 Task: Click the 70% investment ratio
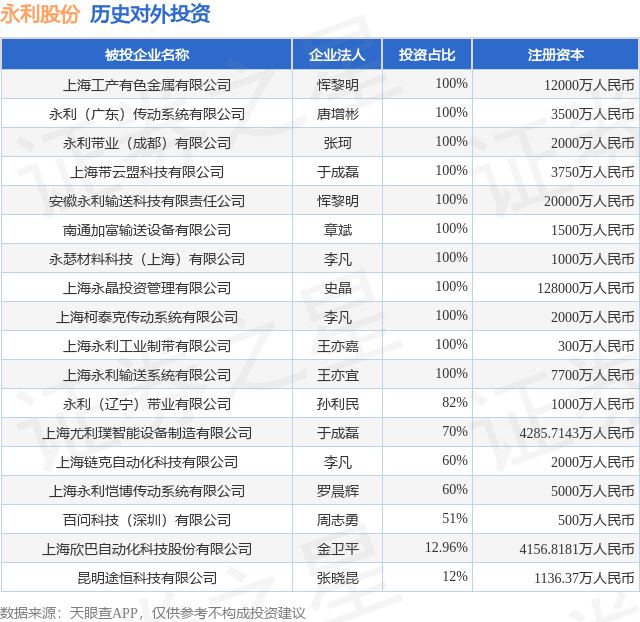(x=455, y=431)
